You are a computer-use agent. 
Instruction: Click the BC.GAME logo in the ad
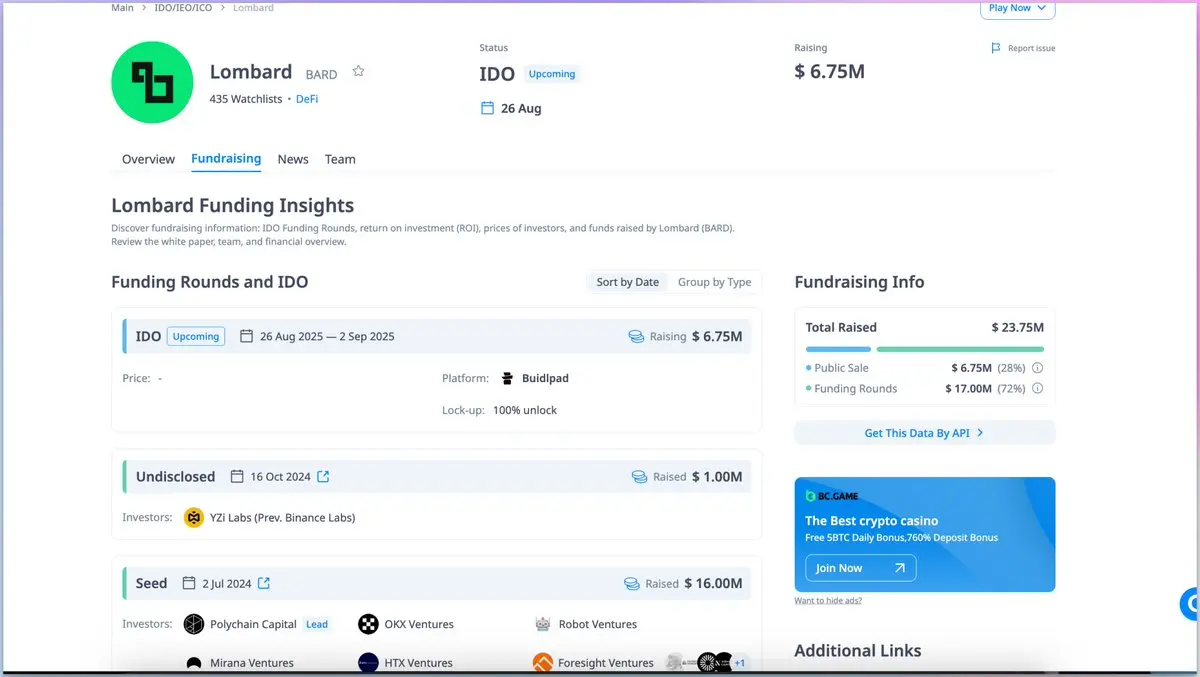pyautogui.click(x=833, y=496)
